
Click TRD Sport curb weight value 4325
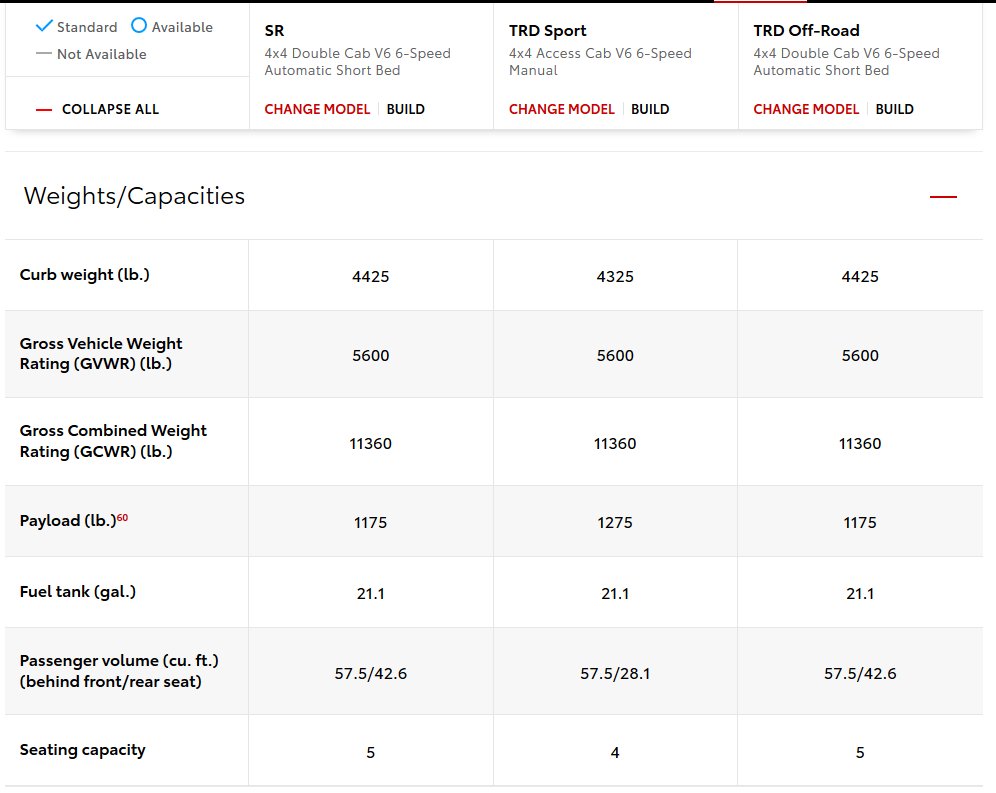pyautogui.click(x=615, y=276)
